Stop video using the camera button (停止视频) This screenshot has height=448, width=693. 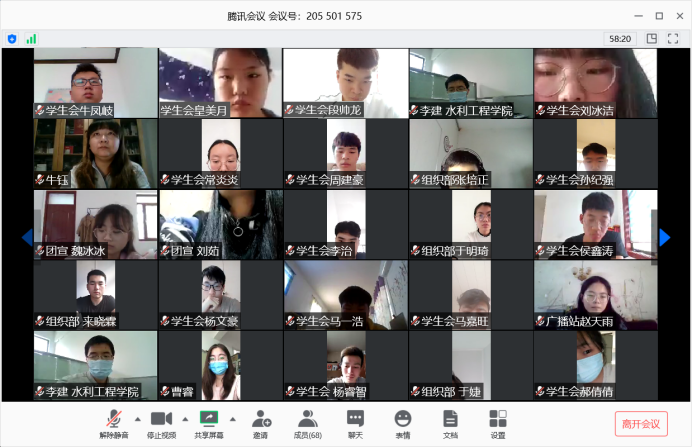(161, 423)
